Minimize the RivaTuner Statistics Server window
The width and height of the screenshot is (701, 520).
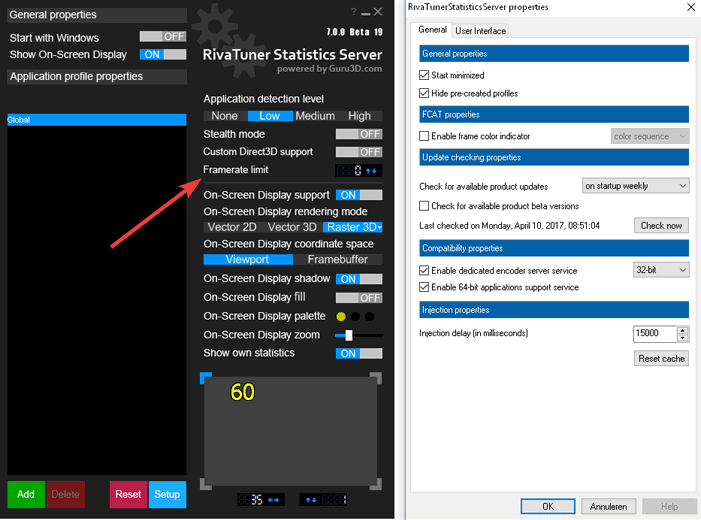coord(366,13)
